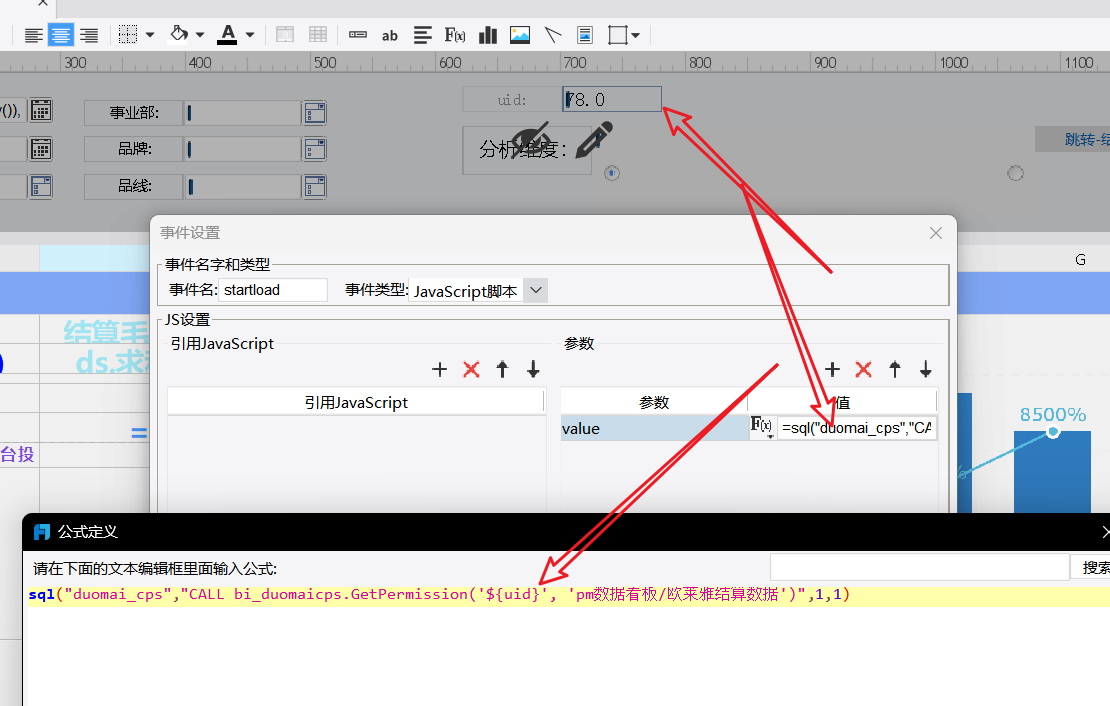Add a new parameter with plus
Image resolution: width=1110 pixels, height=706 pixels.
[832, 369]
